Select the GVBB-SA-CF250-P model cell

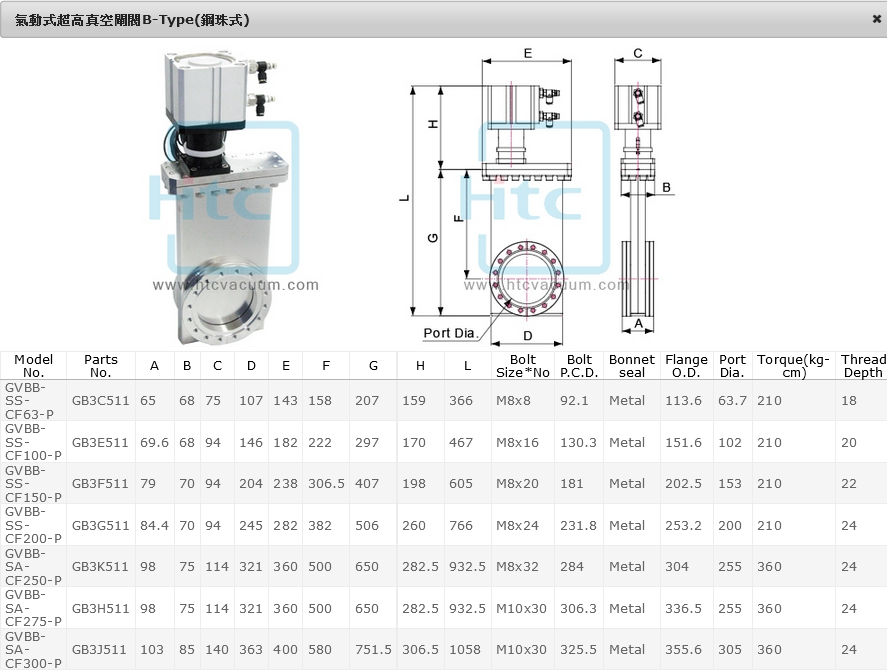pyautogui.click(x=33, y=567)
